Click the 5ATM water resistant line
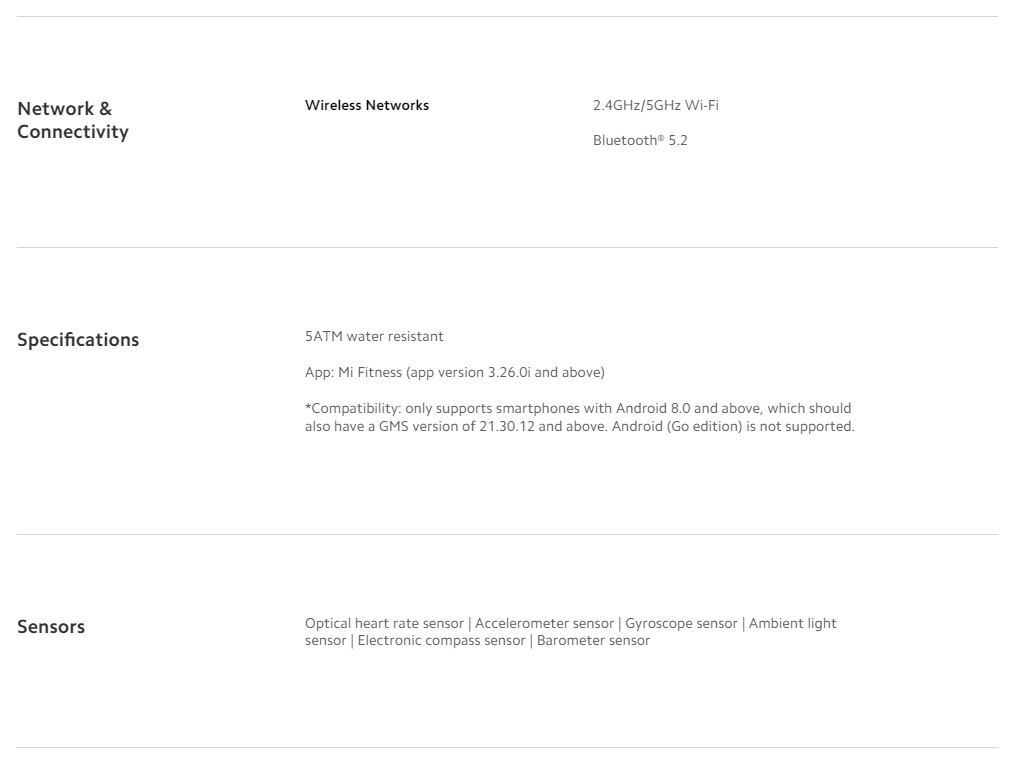Image resolution: width=1009 pixels, height=764 pixels. pos(374,337)
